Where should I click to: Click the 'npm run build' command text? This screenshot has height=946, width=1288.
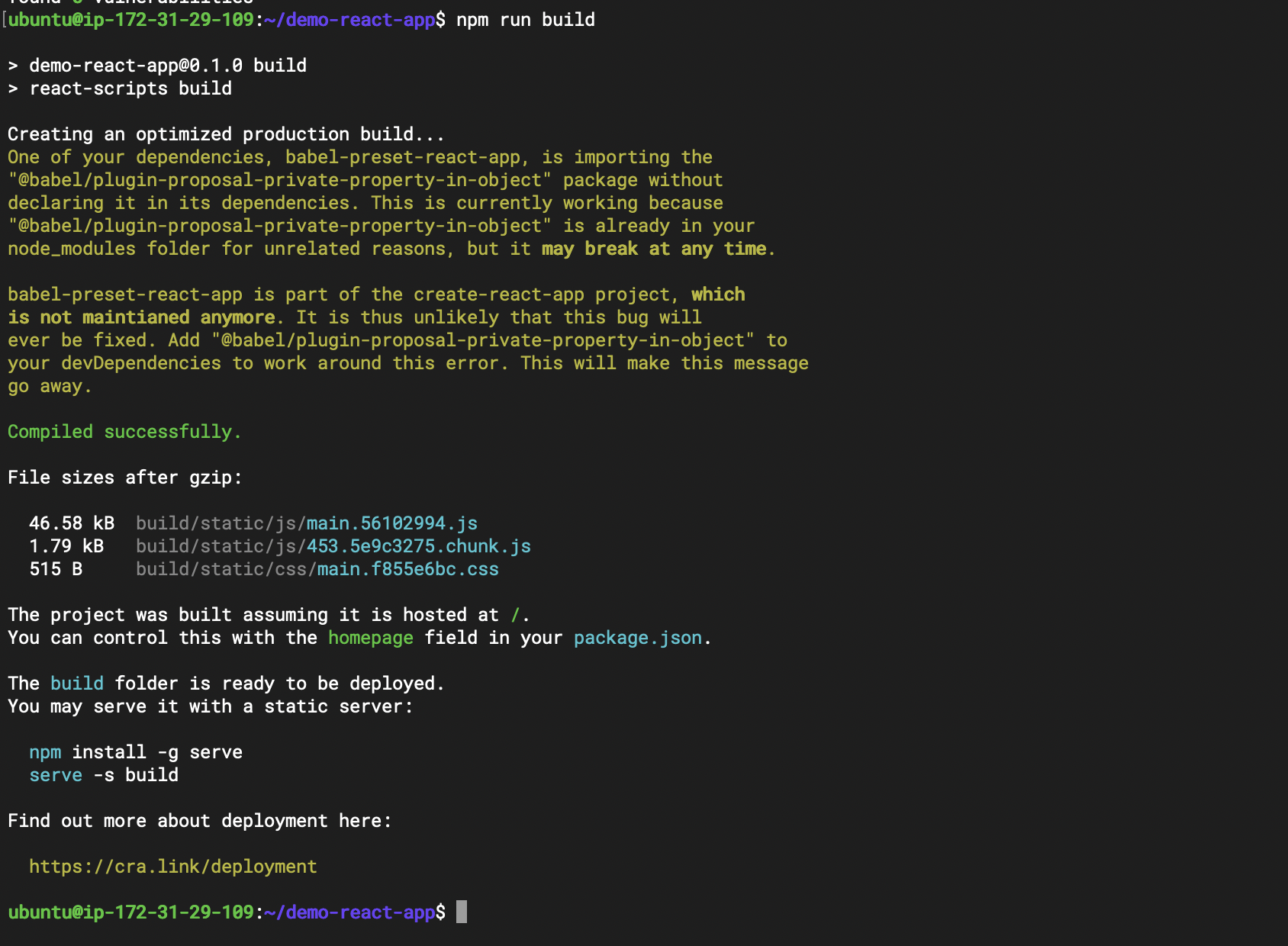[526, 20]
